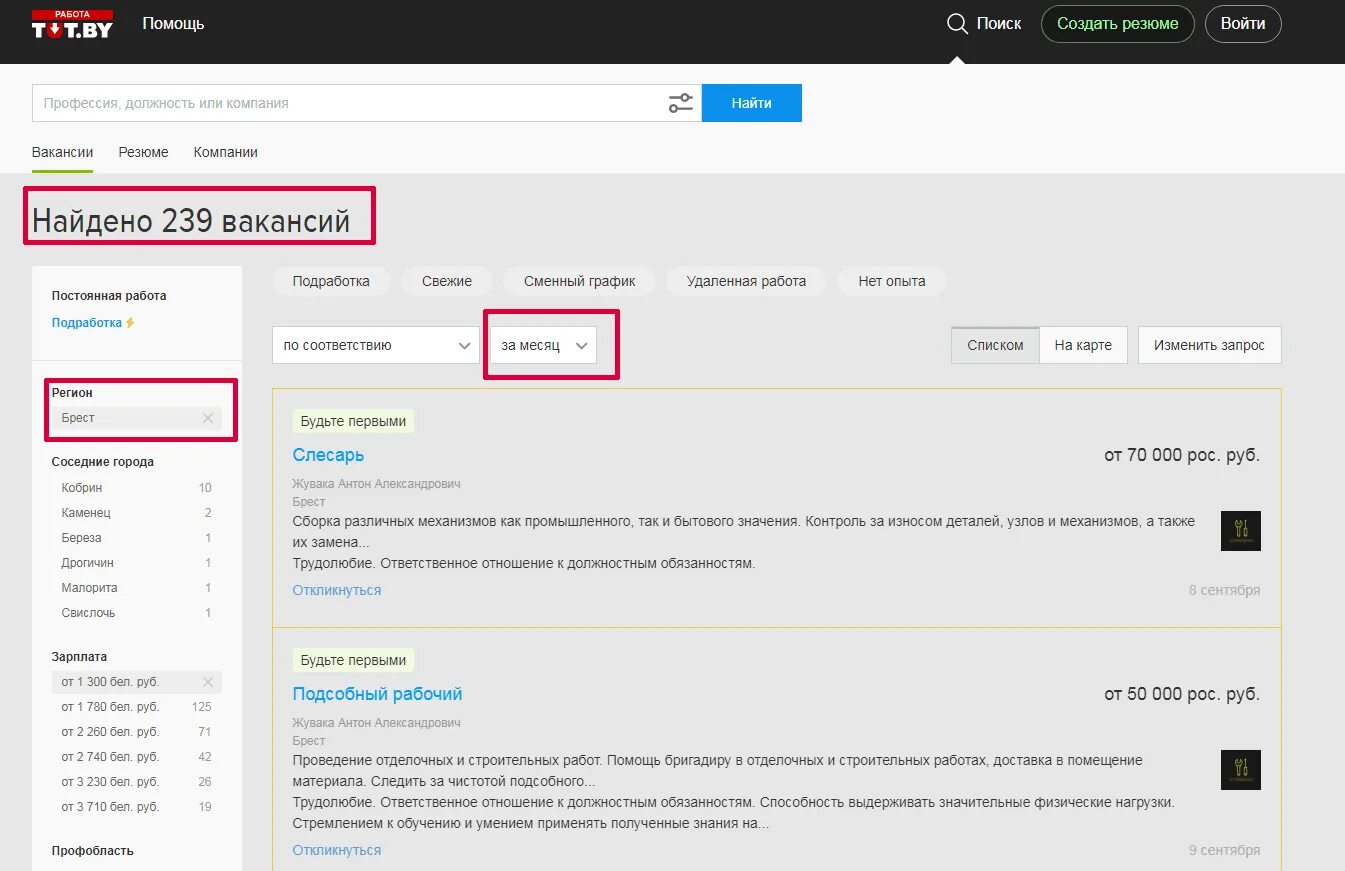The height and width of the screenshot is (871, 1345).
Task: Open employer Жувака Антон Александрович under Слесарь
Action: click(376, 484)
